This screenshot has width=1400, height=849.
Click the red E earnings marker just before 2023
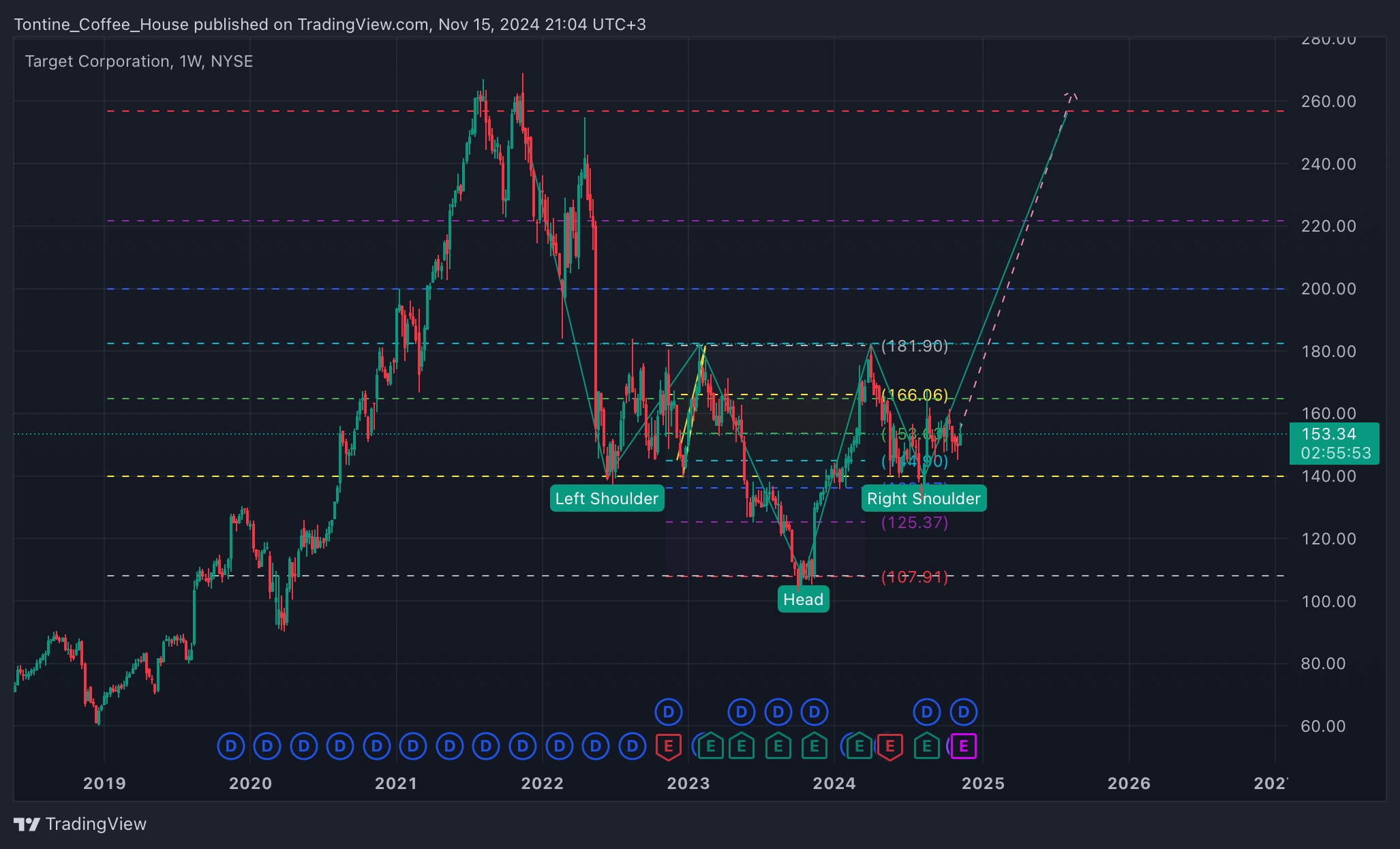pos(668,746)
